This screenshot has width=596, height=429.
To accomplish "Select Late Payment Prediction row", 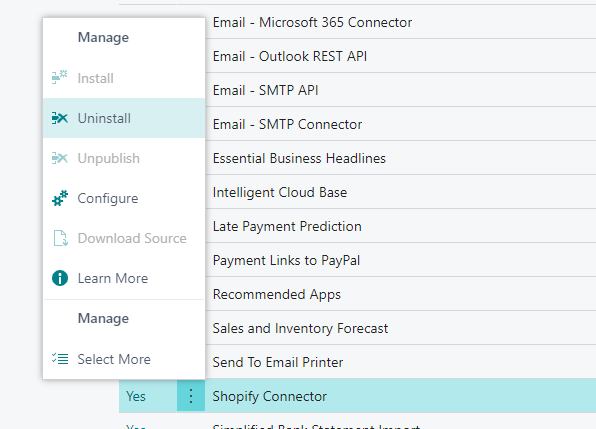I will tap(287, 226).
